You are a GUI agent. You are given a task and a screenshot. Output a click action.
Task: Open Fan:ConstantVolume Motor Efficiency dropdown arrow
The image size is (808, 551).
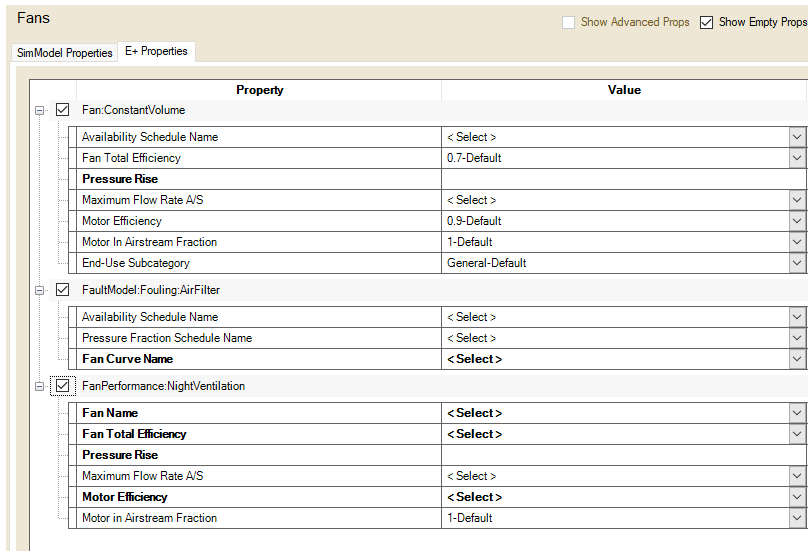pos(797,221)
